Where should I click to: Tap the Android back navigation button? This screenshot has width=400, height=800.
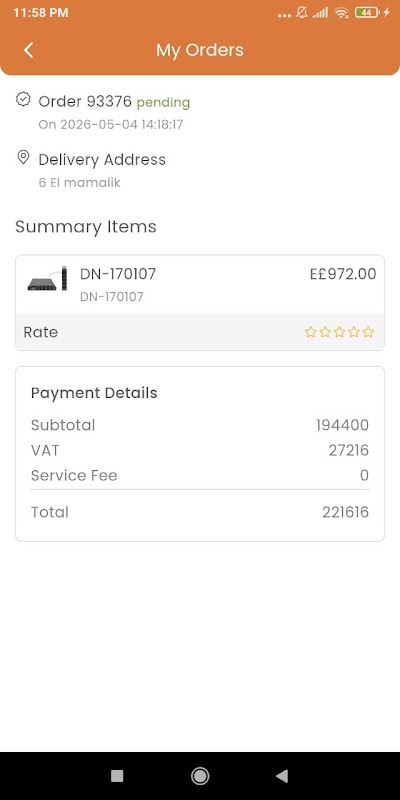(282, 776)
